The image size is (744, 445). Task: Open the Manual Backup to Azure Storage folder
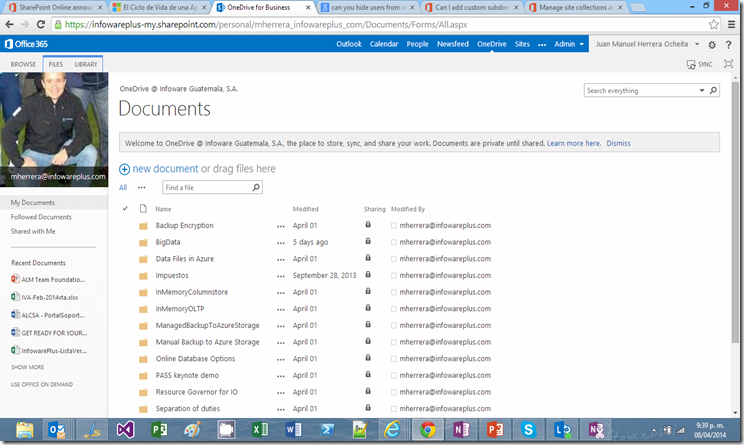[207, 342]
